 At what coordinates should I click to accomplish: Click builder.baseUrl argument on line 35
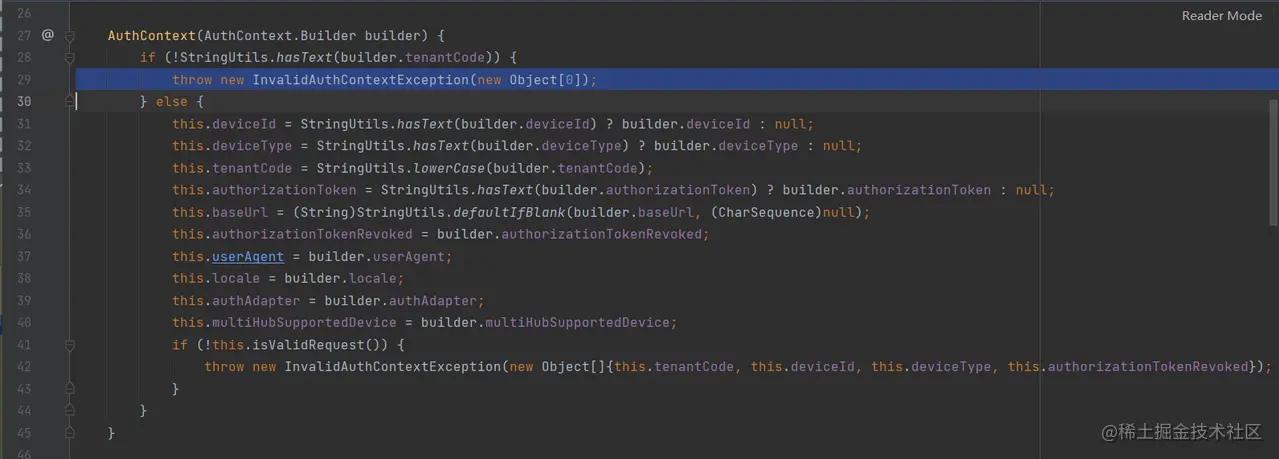tap(634, 212)
